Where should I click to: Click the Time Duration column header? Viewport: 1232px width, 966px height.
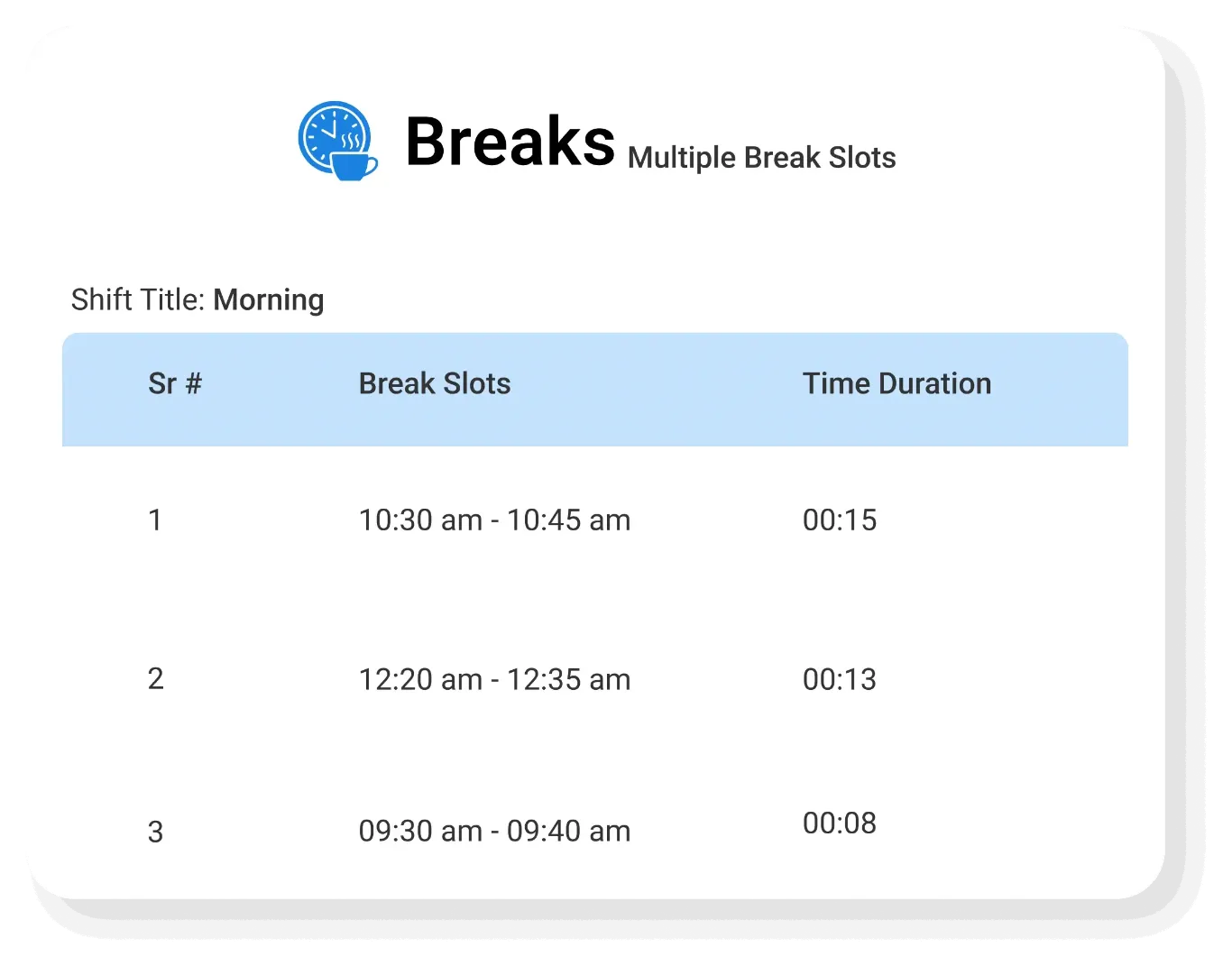[896, 383]
